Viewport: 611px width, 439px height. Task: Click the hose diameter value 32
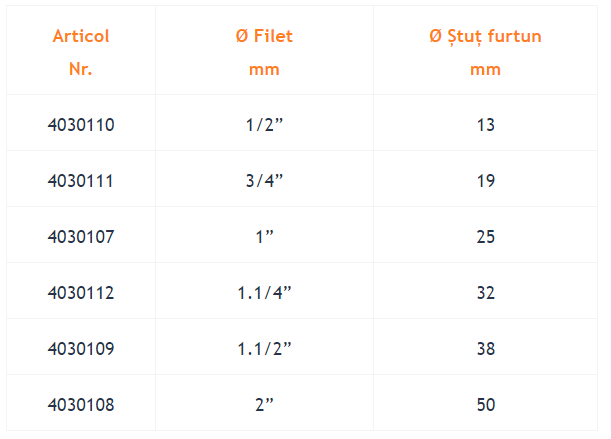486,293
